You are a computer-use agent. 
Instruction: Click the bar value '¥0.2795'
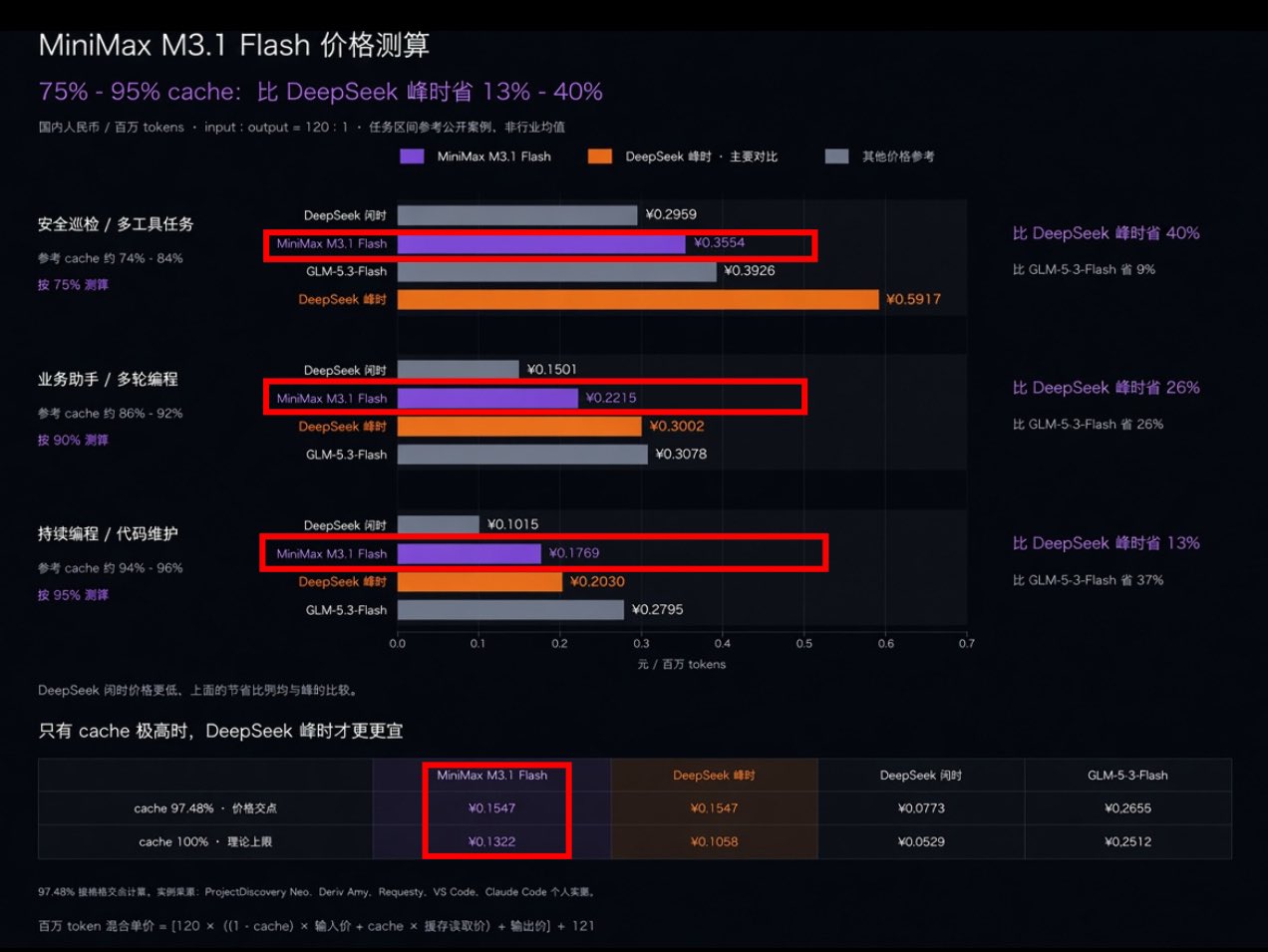pyautogui.click(x=658, y=610)
